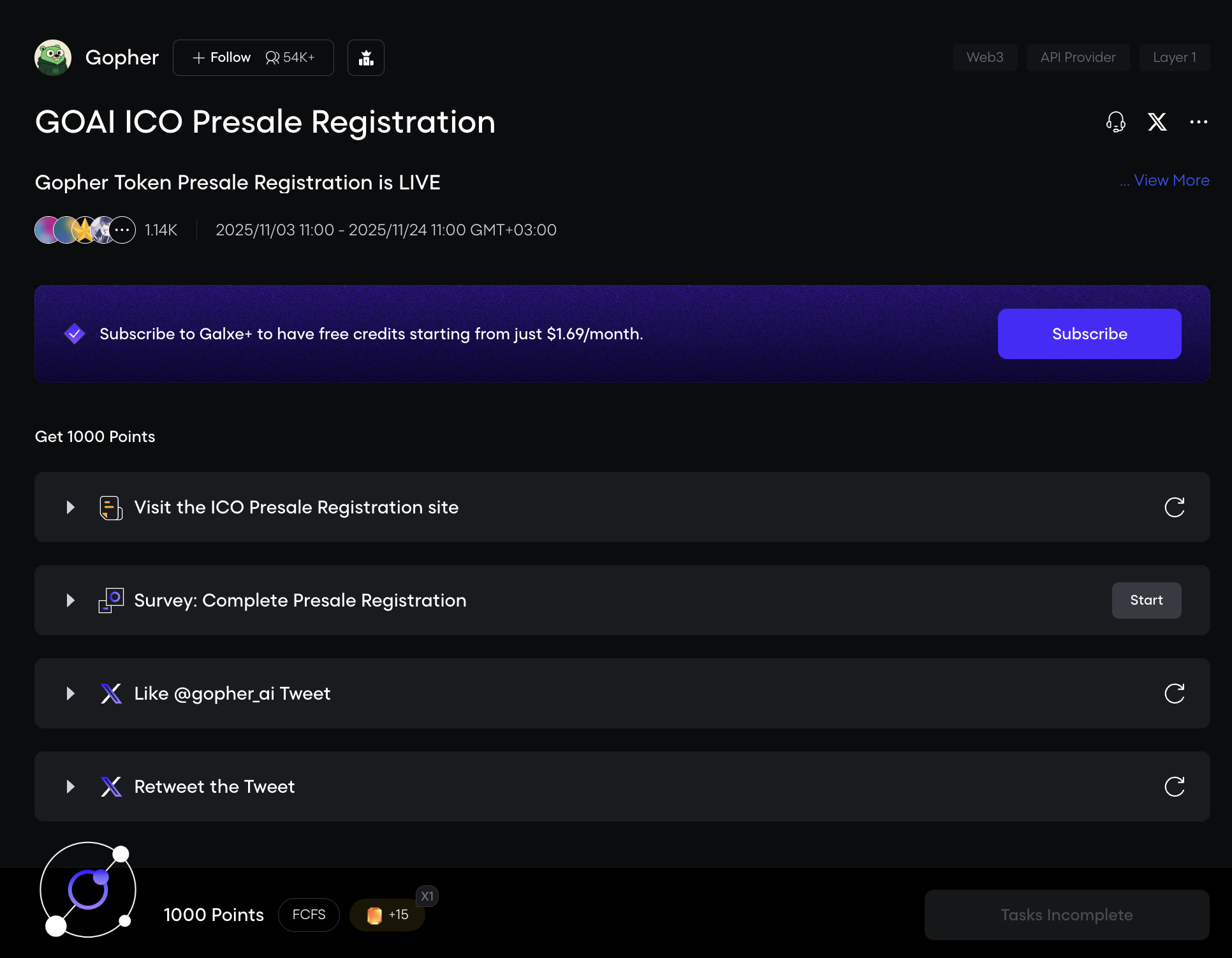Viewport: 1232px width, 958px height.
Task: Click the View More link
Action: 1171,181
